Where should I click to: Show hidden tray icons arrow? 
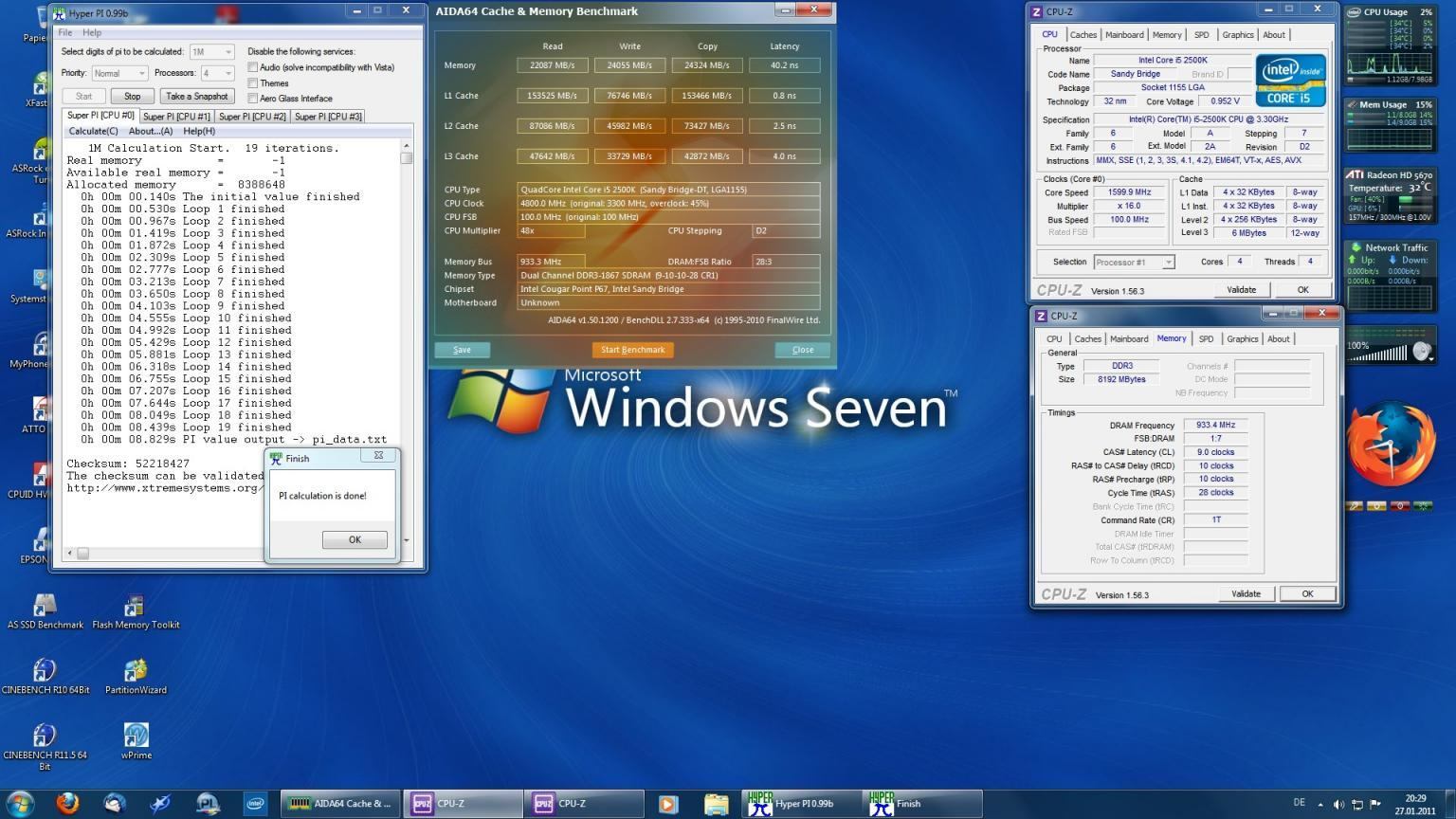[x=1320, y=804]
